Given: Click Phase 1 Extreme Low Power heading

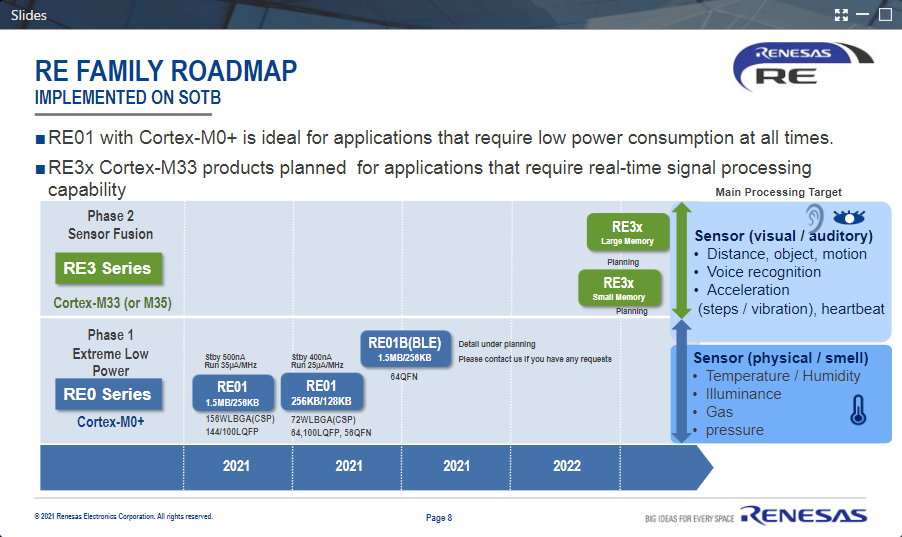Looking at the screenshot, I should click(x=110, y=353).
